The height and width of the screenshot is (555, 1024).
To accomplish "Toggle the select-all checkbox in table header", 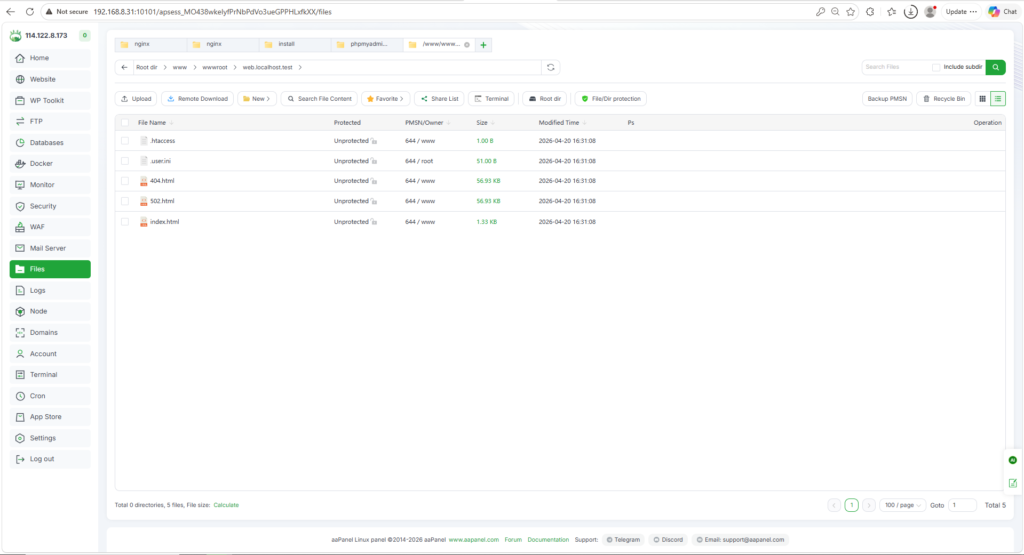I will click(125, 122).
